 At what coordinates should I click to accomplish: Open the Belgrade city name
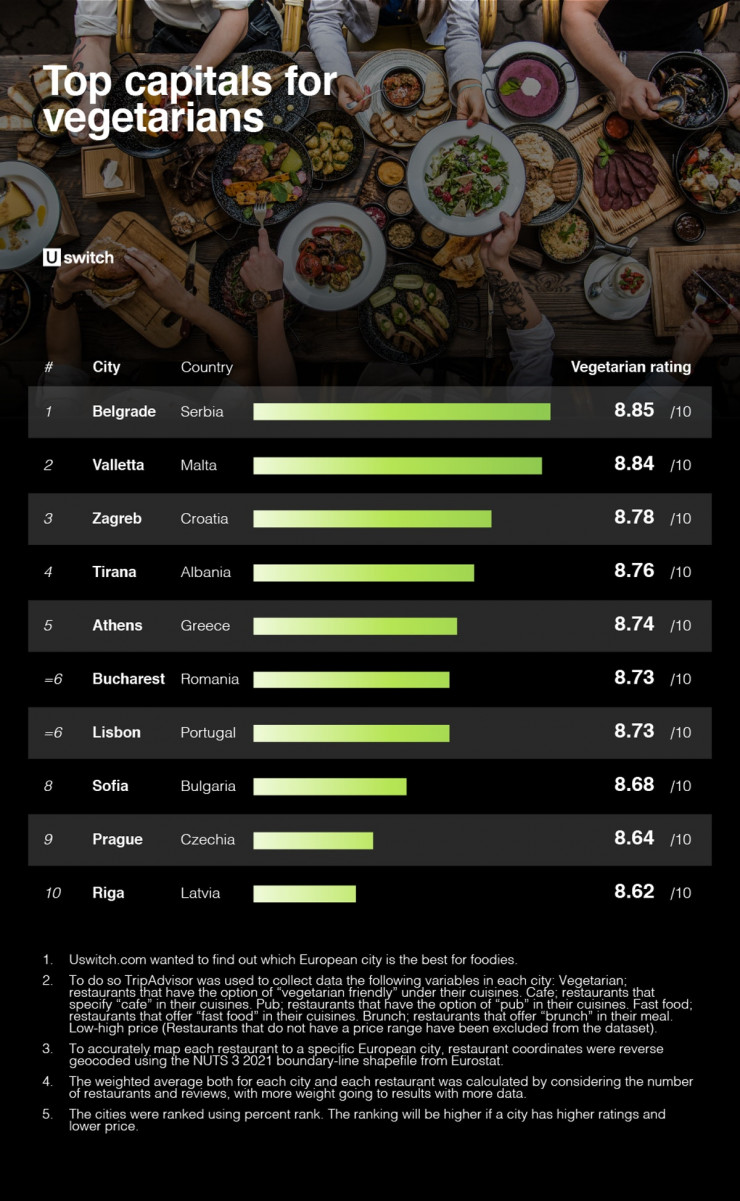click(124, 412)
